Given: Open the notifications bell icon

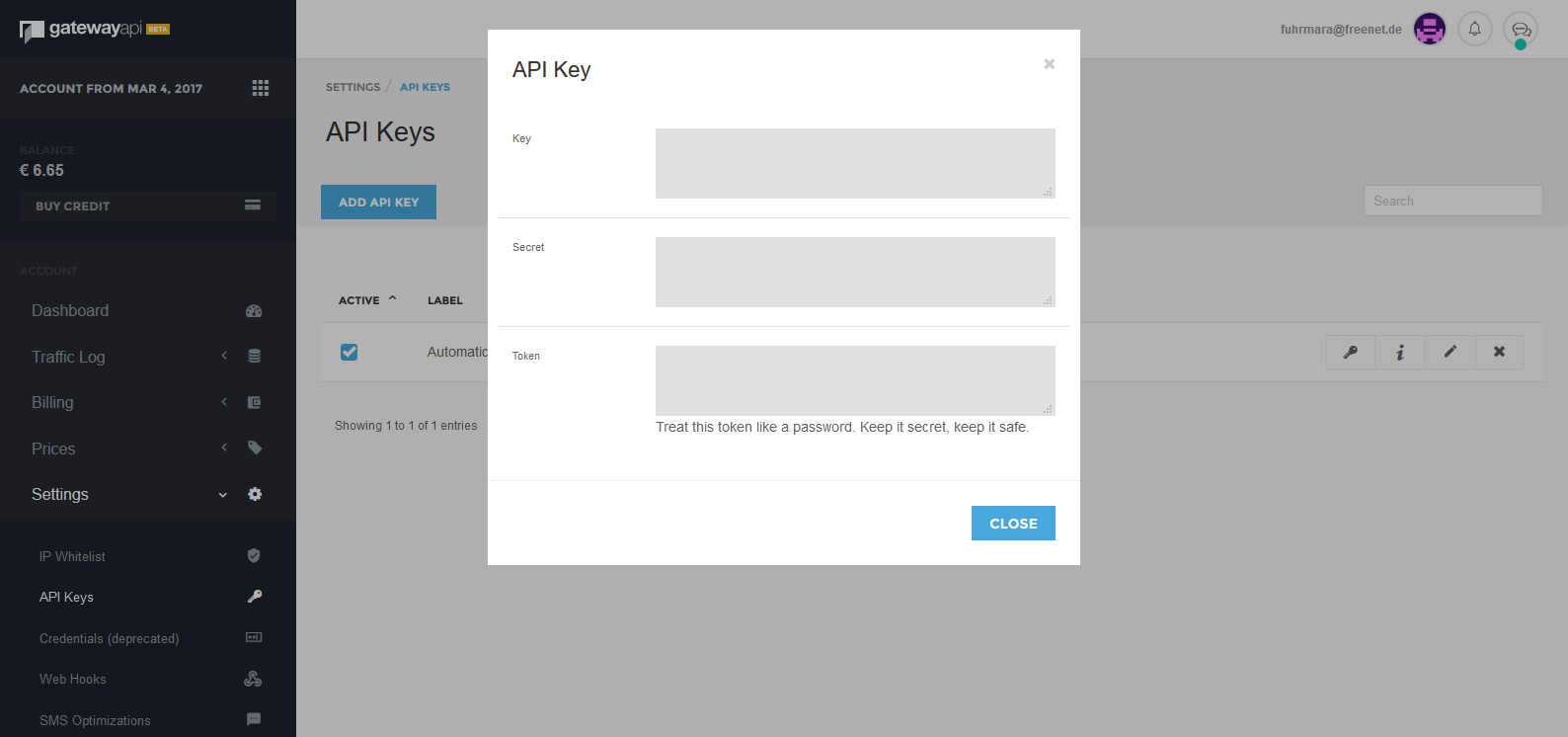Looking at the screenshot, I should point(1474,29).
